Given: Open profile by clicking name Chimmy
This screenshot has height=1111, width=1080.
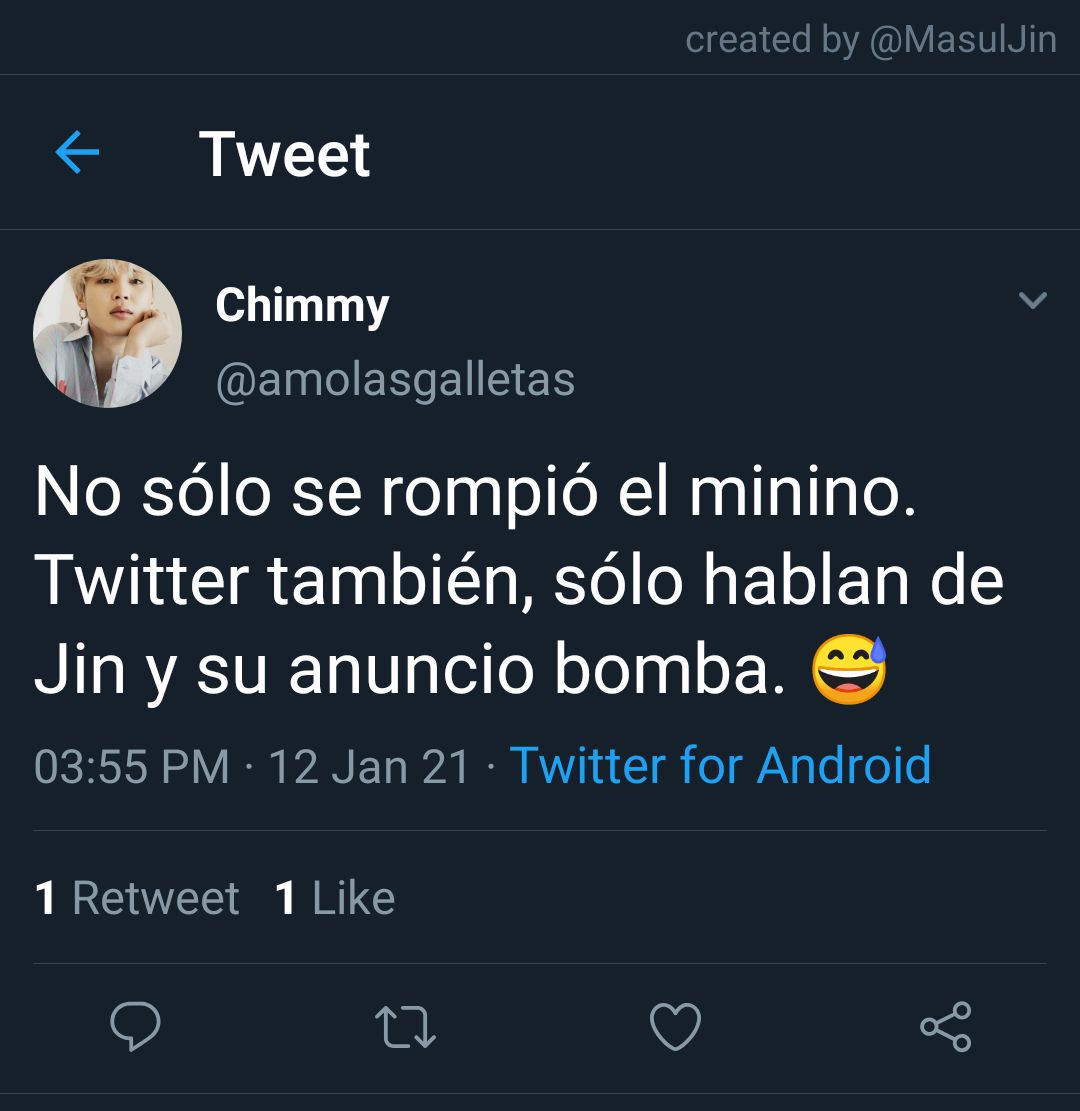Looking at the screenshot, I should point(302,305).
